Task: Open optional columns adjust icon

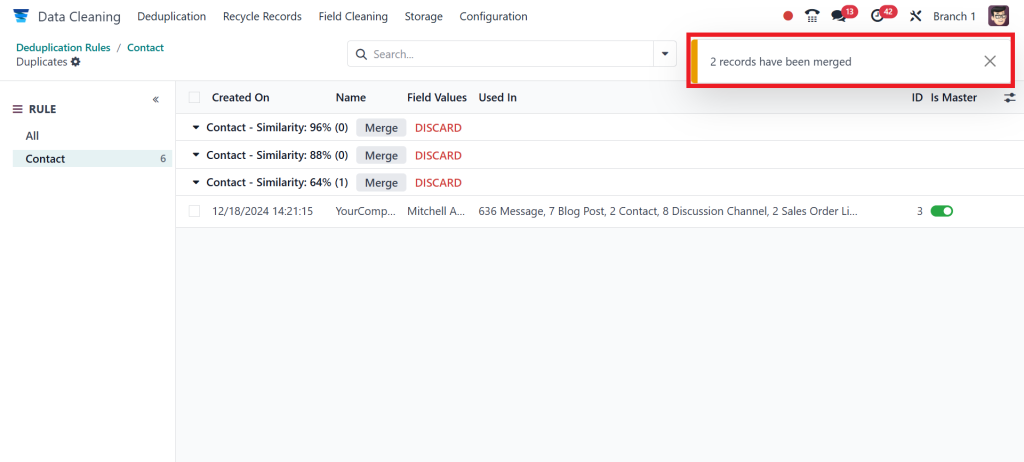Action: (1010, 97)
